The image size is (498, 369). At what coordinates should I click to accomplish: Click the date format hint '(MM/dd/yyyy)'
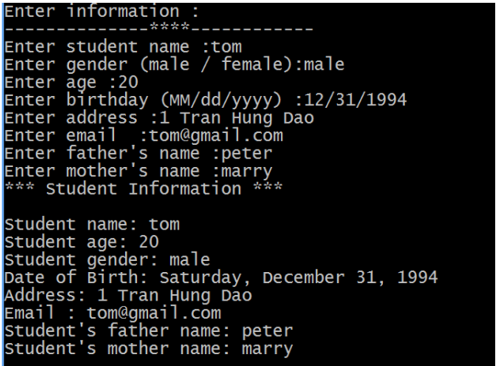tap(222, 100)
